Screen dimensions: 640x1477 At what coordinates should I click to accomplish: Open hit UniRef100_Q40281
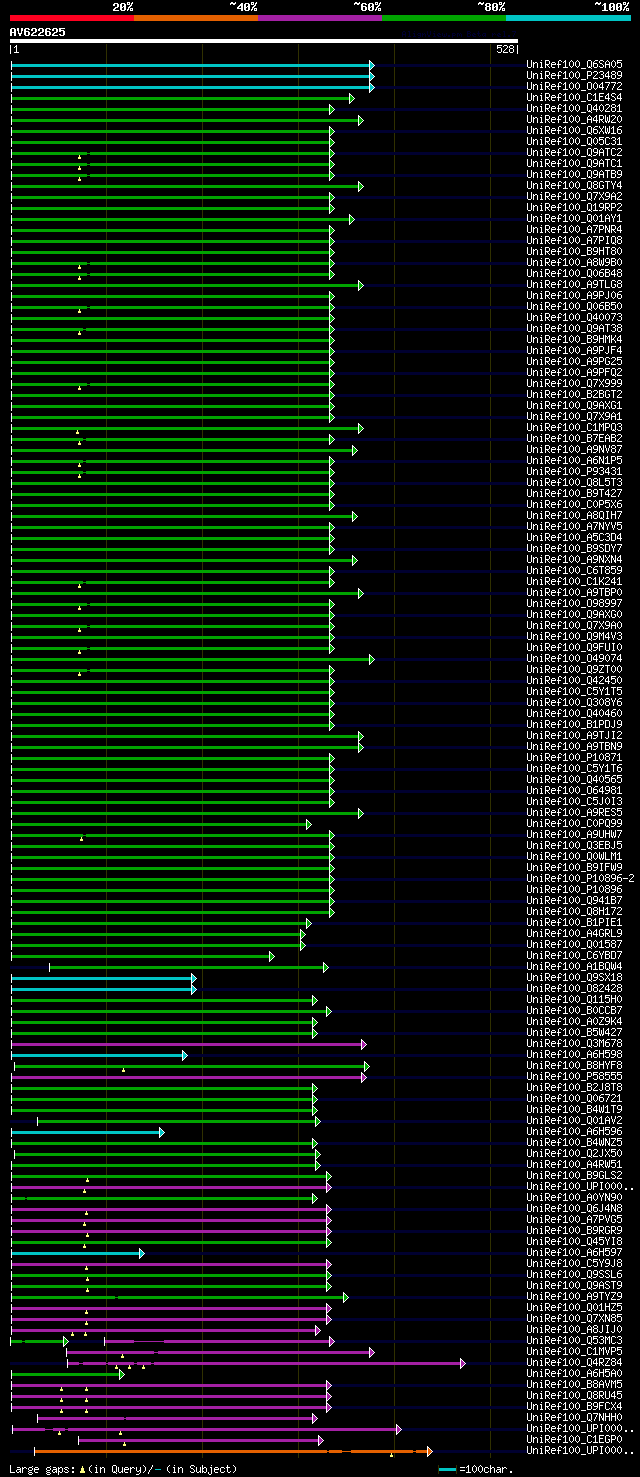click(x=574, y=109)
